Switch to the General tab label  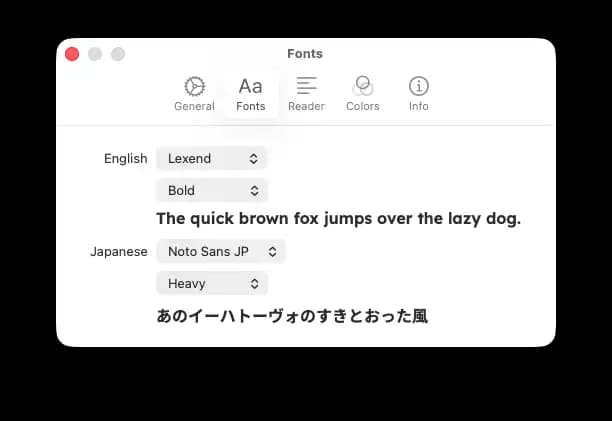[194, 106]
